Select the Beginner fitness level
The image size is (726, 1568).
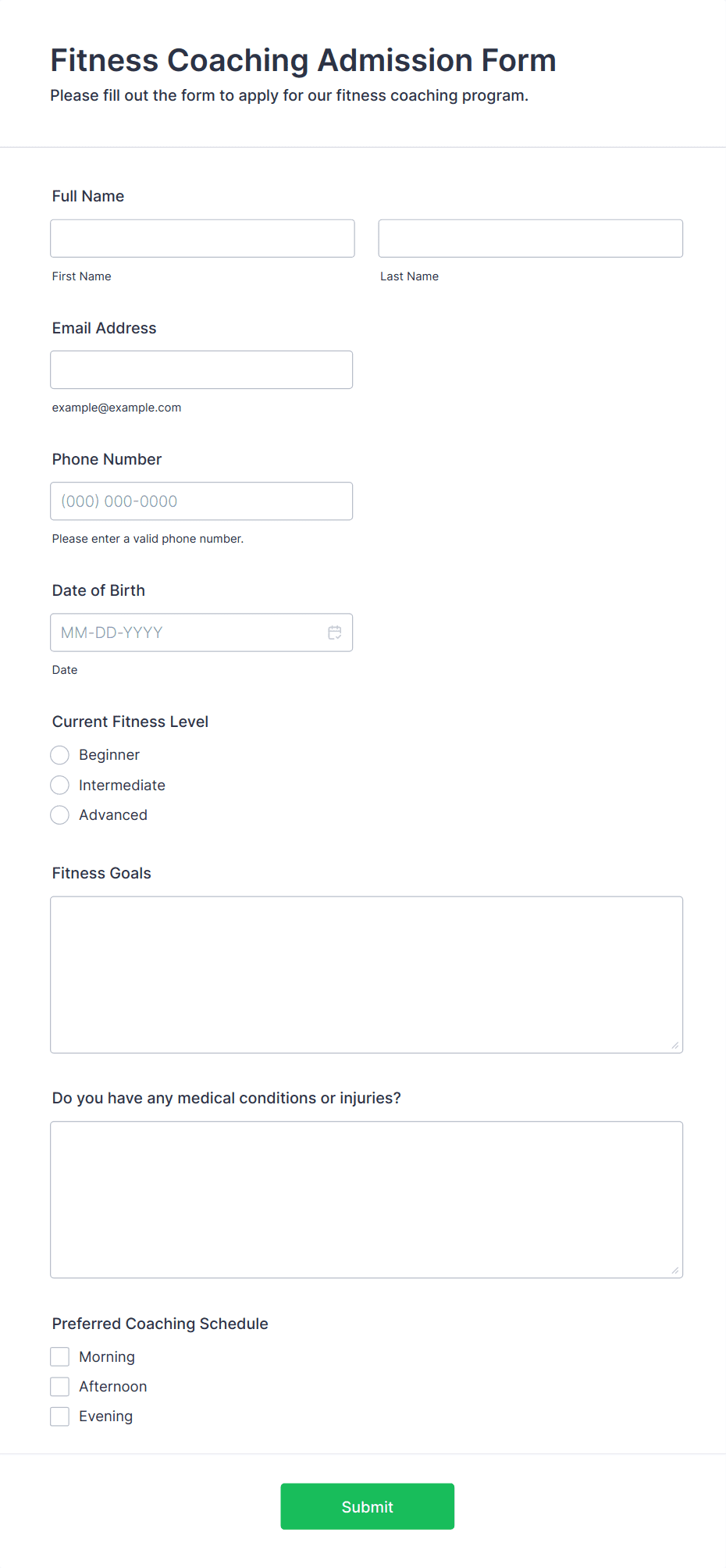(60, 755)
